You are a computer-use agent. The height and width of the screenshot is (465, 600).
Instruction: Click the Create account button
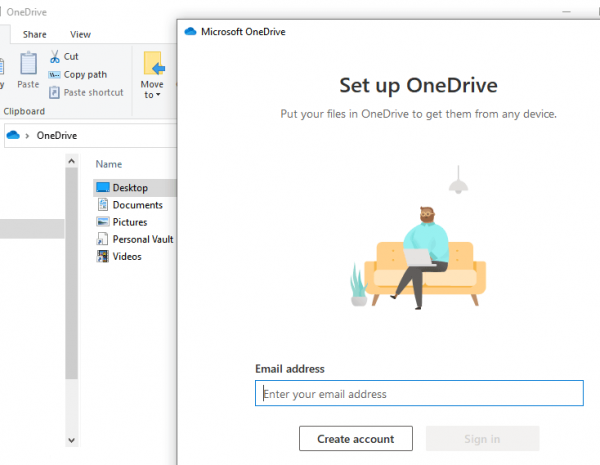[x=355, y=438]
